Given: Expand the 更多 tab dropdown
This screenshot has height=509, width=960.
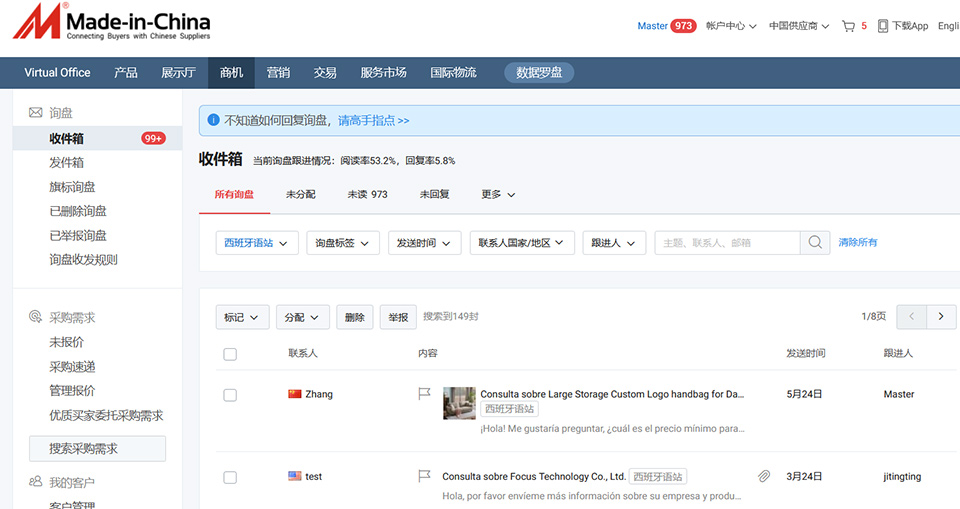Looking at the screenshot, I should click(498, 194).
